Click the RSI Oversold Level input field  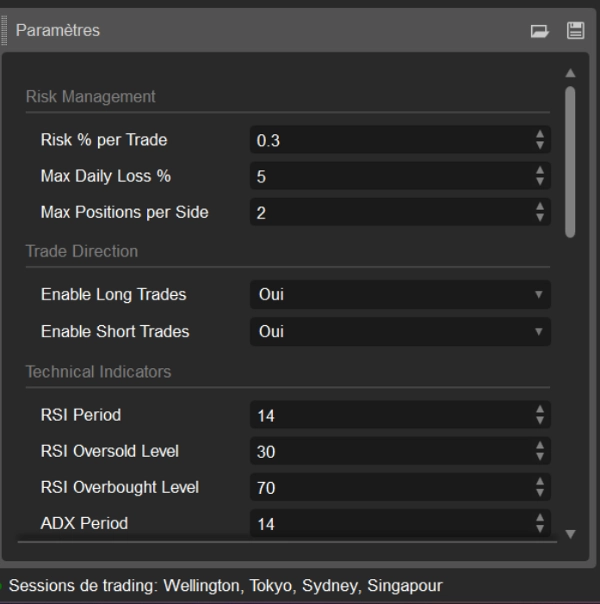click(390, 451)
